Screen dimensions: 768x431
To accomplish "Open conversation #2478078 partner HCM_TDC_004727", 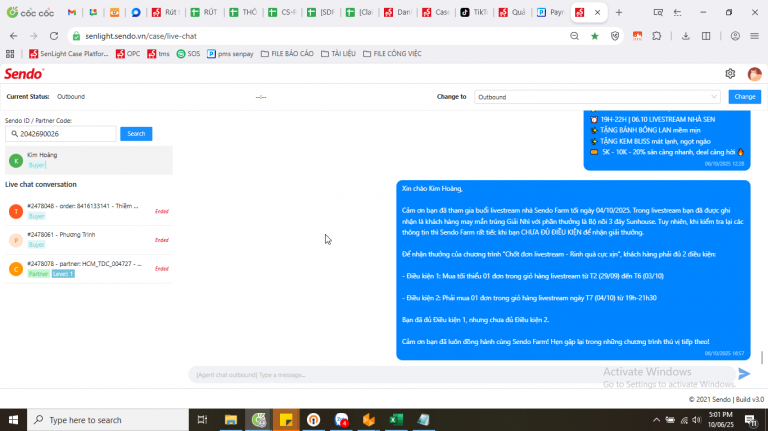I will 89,269.
